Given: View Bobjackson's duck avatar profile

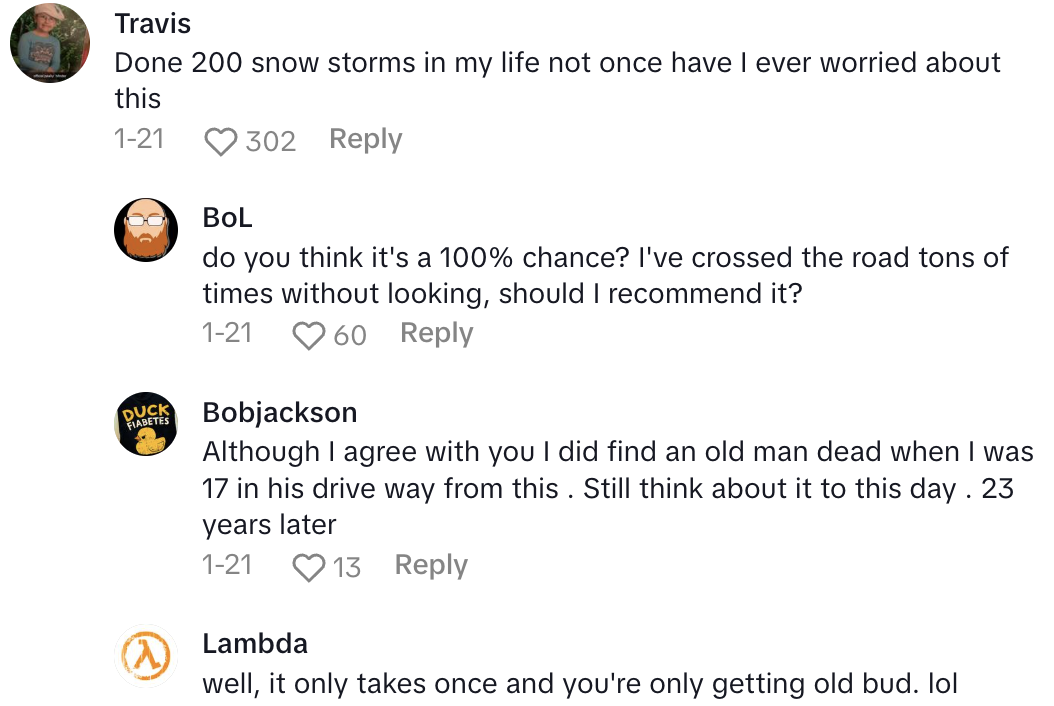Looking at the screenshot, I should pos(146,424).
